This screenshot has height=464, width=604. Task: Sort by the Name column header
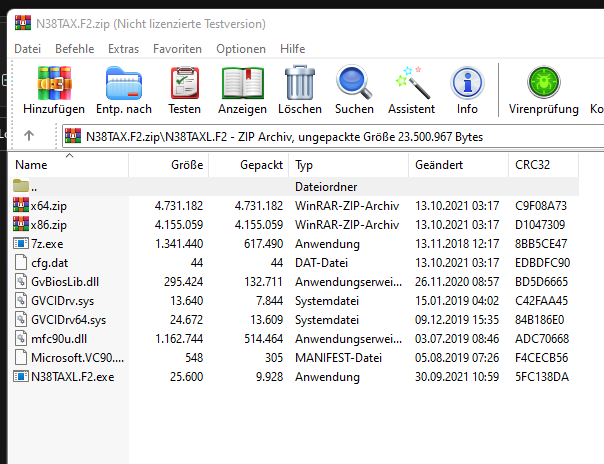tap(69, 165)
